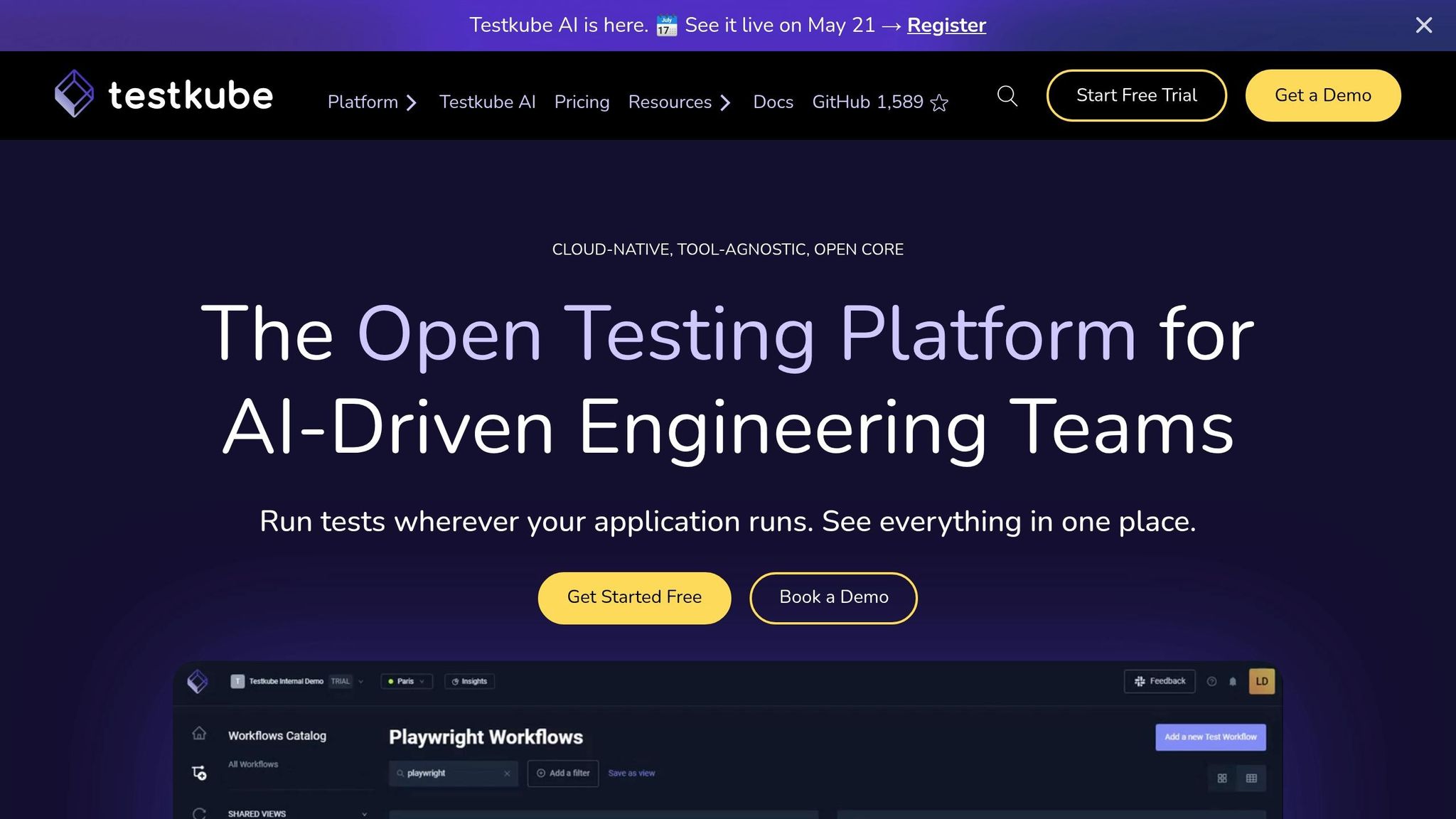This screenshot has height=819, width=1456.
Task: Open the Docs link in the nav
Action: point(773,102)
